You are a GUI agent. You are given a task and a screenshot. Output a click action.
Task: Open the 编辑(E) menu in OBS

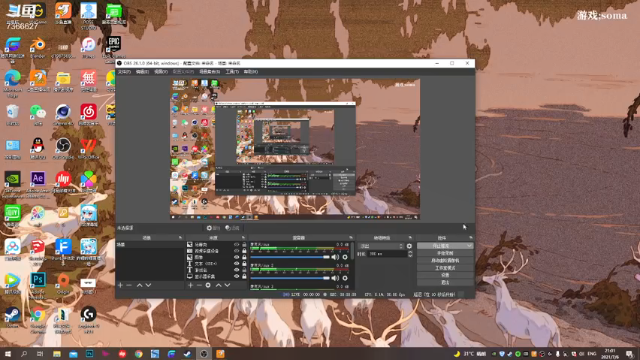[142, 72]
